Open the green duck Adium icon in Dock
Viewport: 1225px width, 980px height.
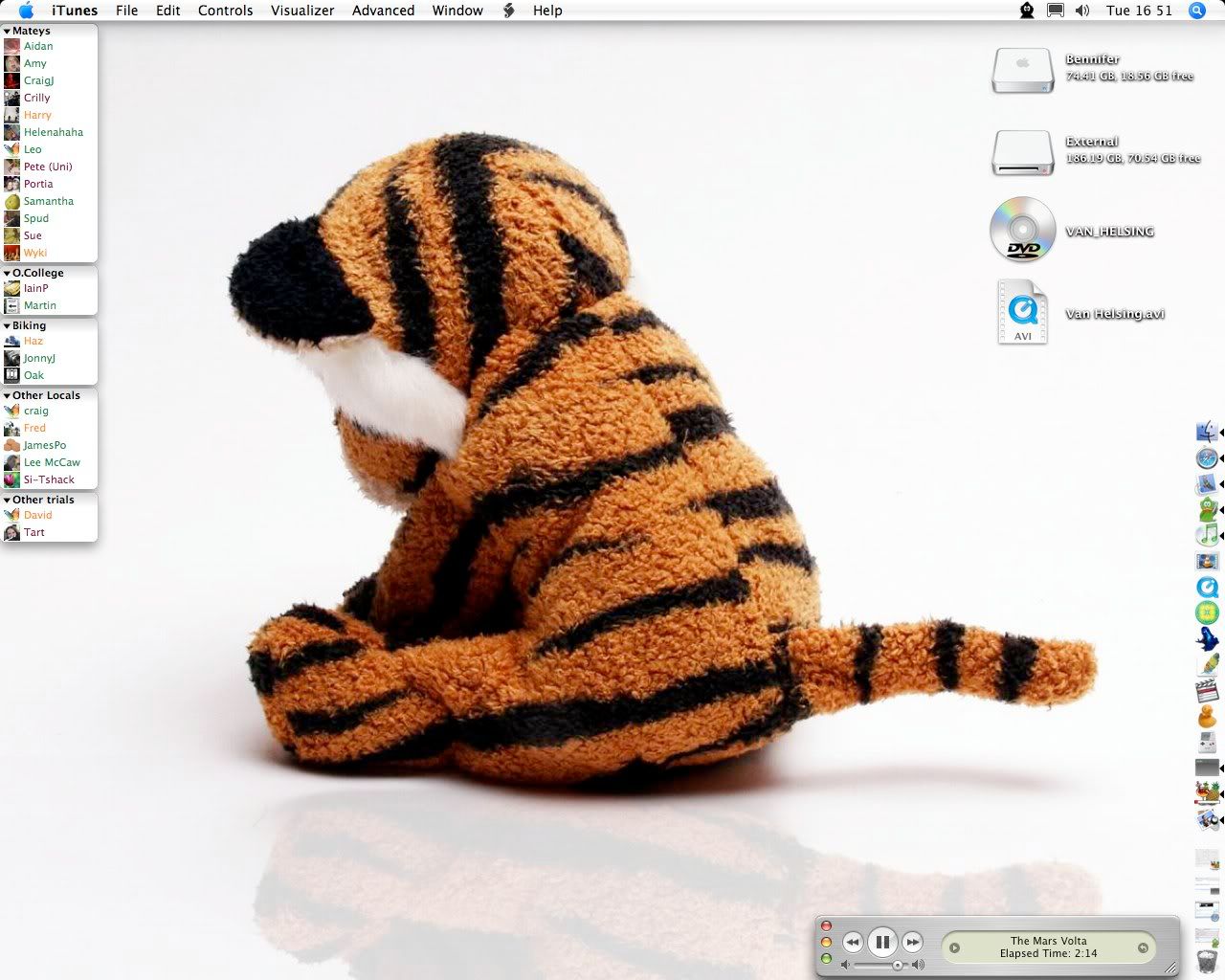coord(1207,510)
